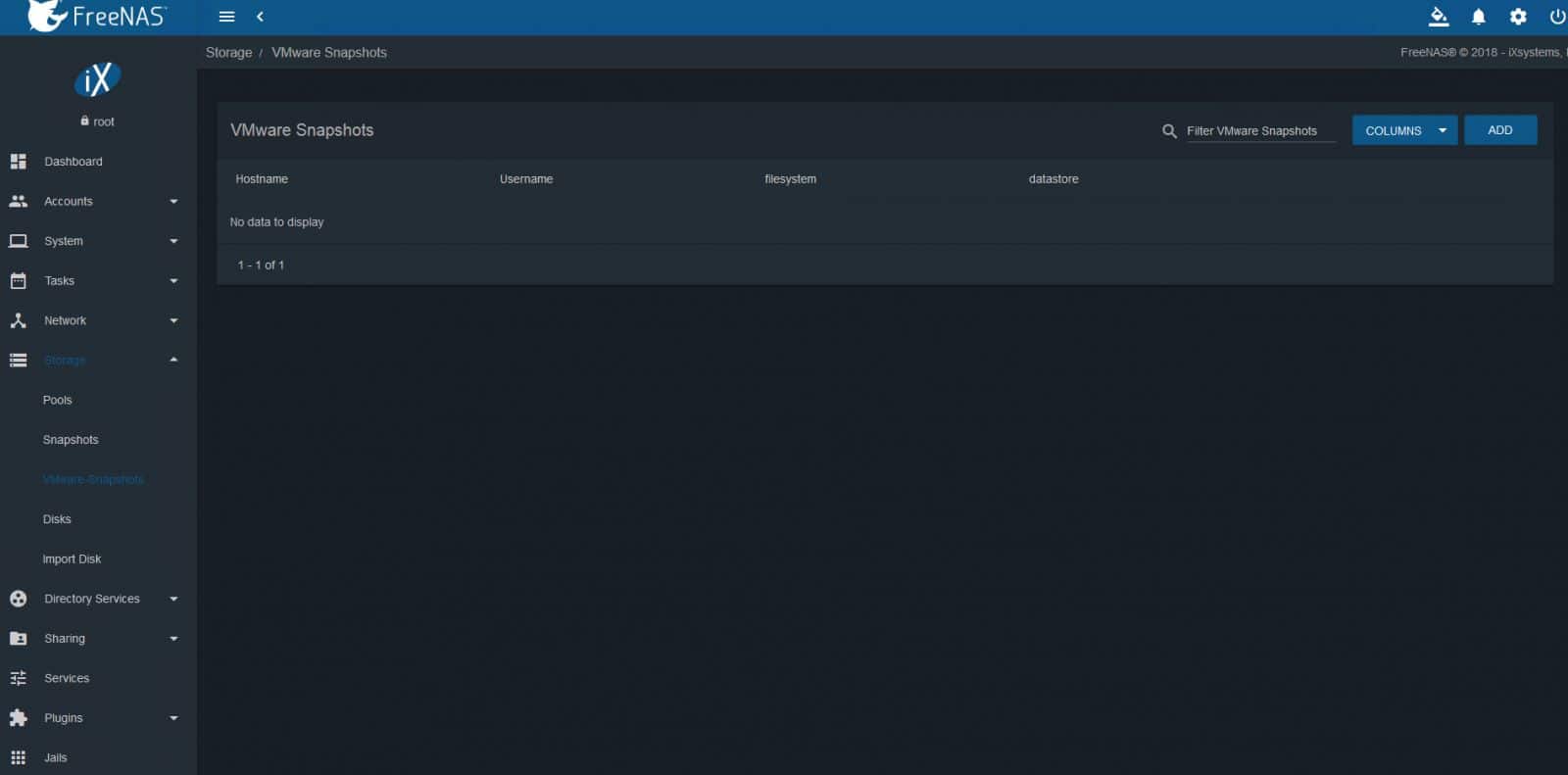Screen dimensions: 1568x775
Task: Expand the Plugins menu arrow
Action: click(x=173, y=718)
